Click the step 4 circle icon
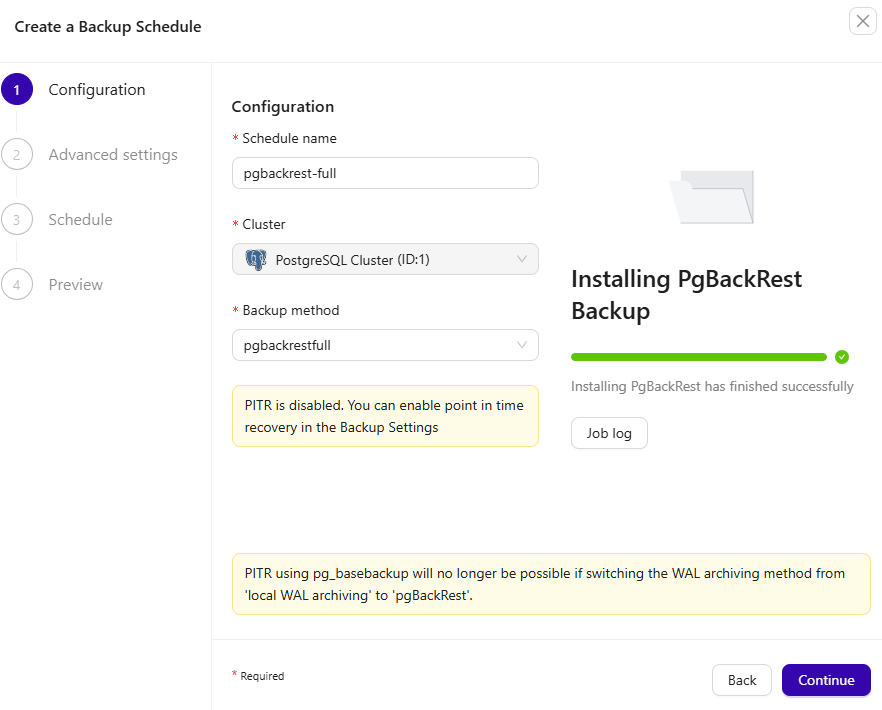Image resolution: width=882 pixels, height=710 pixels. click(x=17, y=285)
